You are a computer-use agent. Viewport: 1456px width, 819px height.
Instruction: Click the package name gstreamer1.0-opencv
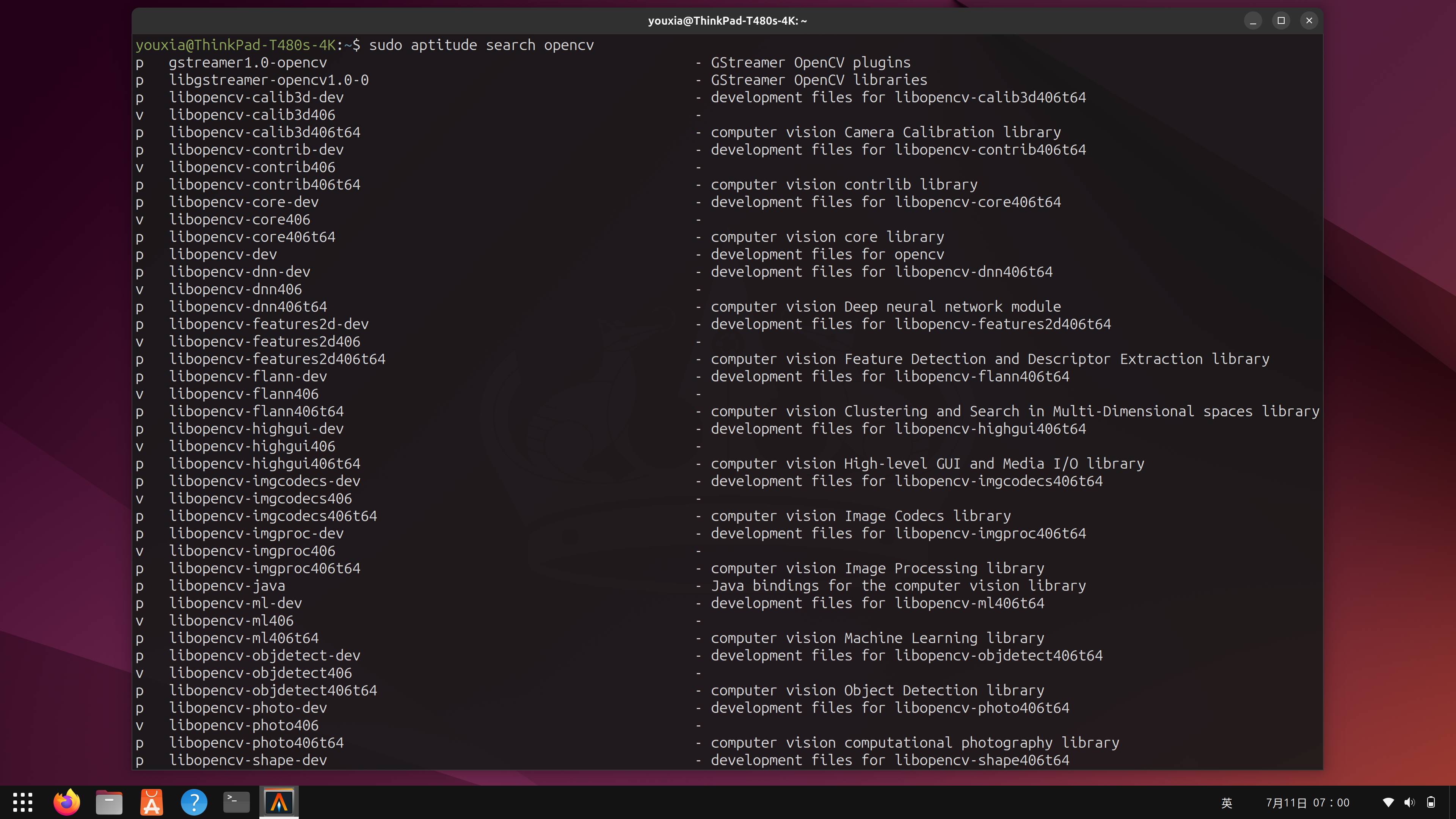pyautogui.click(x=248, y=63)
